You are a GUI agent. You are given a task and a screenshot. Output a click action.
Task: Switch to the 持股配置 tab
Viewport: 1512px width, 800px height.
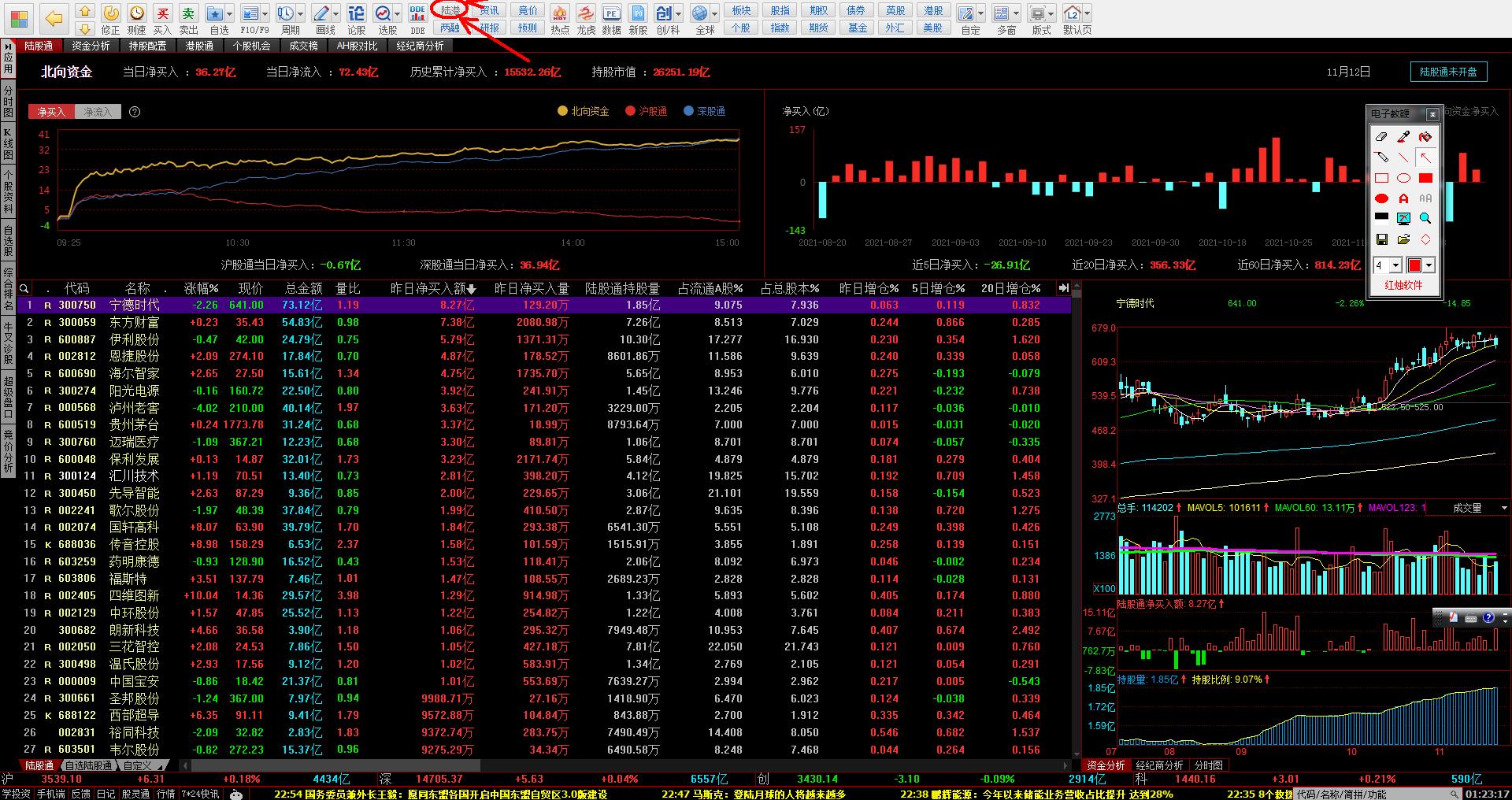click(147, 46)
